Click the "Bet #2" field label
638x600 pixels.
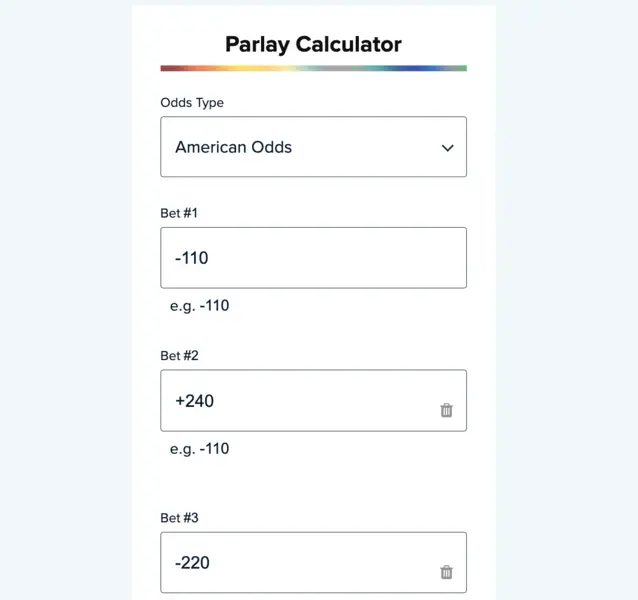pyautogui.click(x=180, y=355)
